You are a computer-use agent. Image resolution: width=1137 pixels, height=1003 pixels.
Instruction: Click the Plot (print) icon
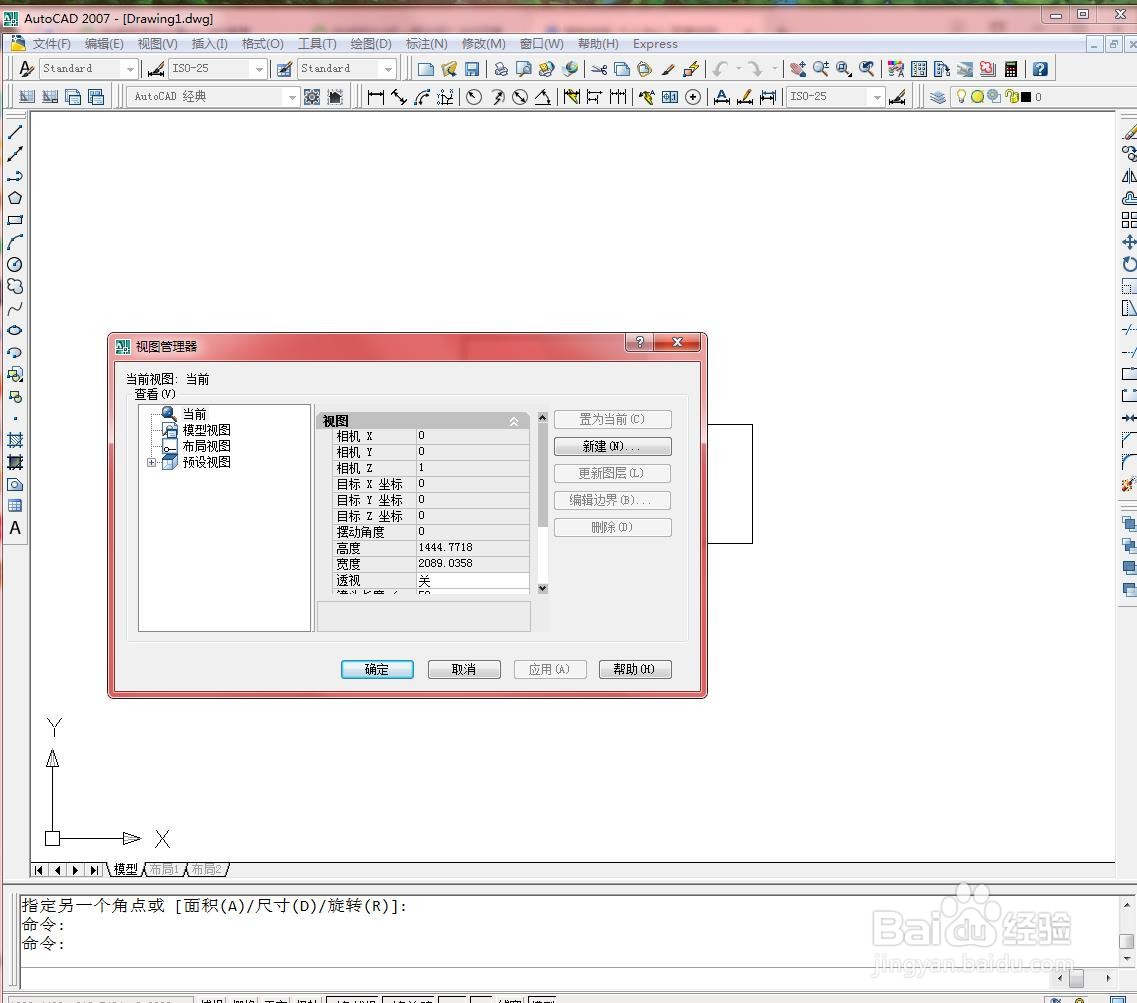(500, 69)
